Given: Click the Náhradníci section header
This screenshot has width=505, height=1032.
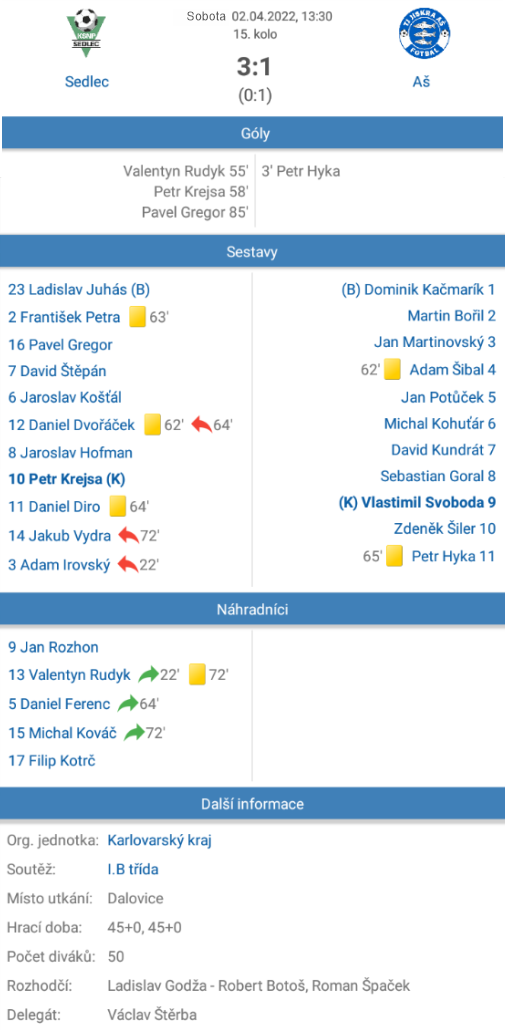Looking at the screenshot, I should click(x=252, y=609).
